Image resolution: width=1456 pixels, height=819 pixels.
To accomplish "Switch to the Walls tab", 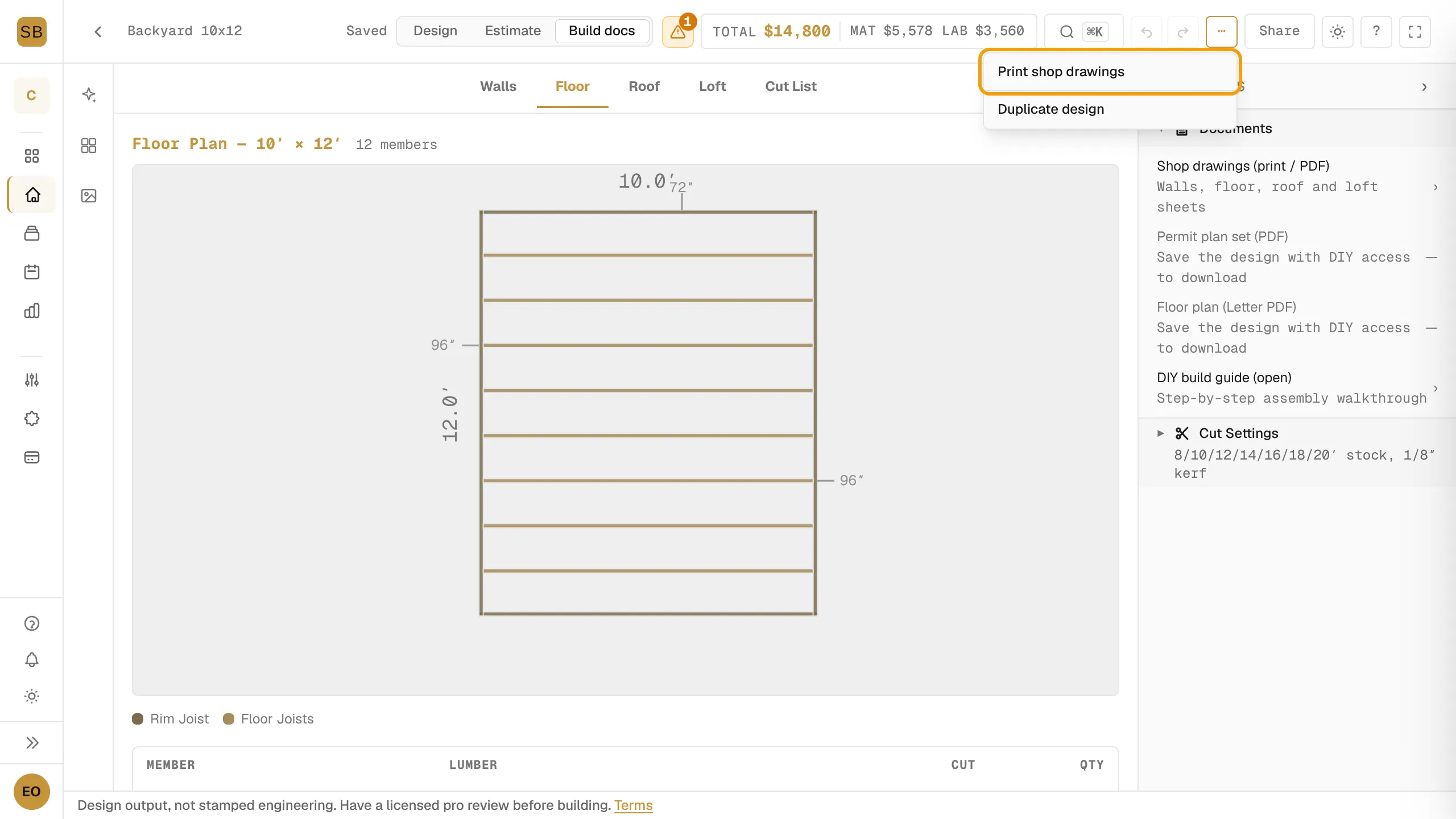I will click(x=498, y=86).
